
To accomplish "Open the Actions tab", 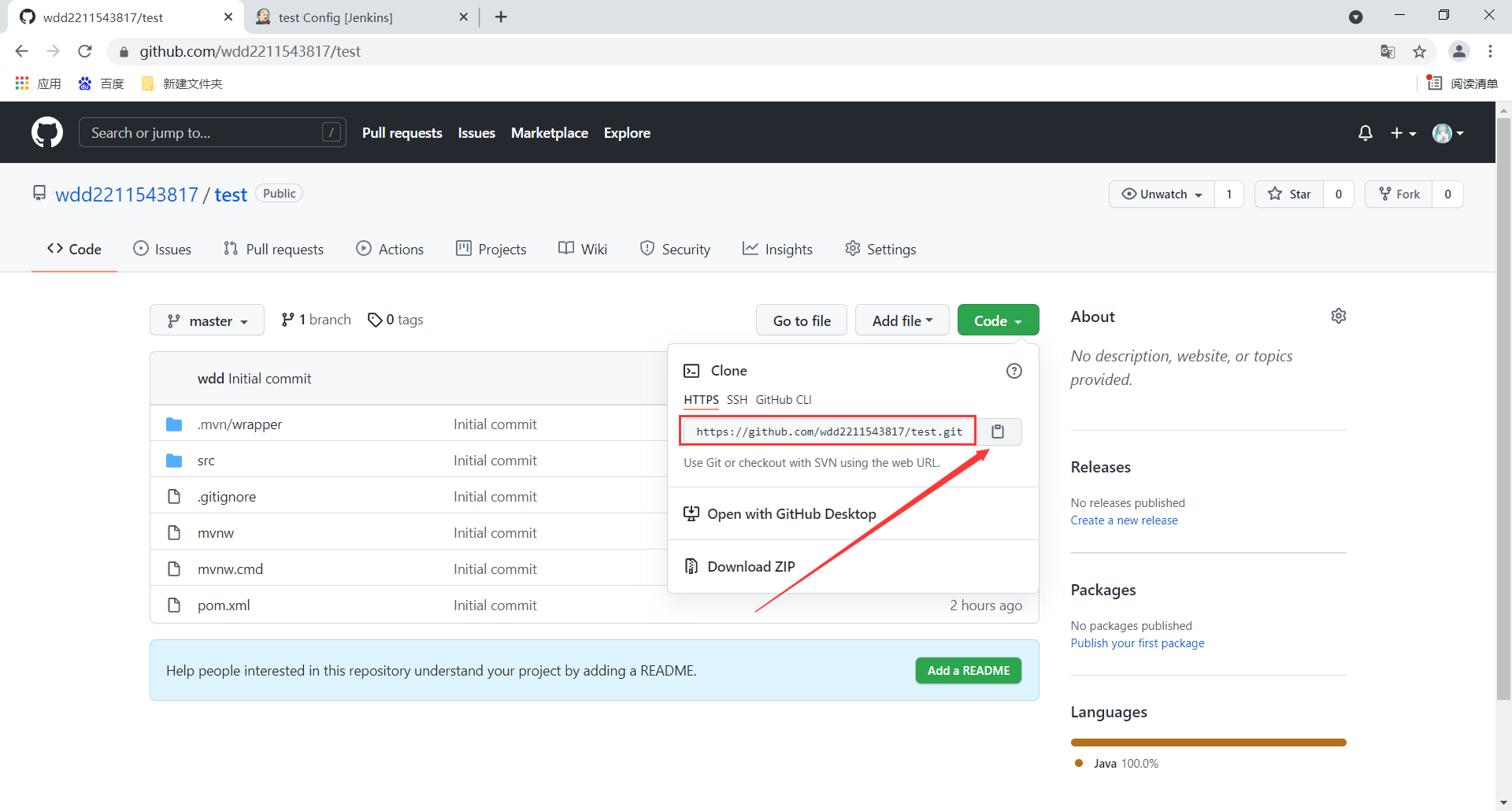I will (390, 249).
